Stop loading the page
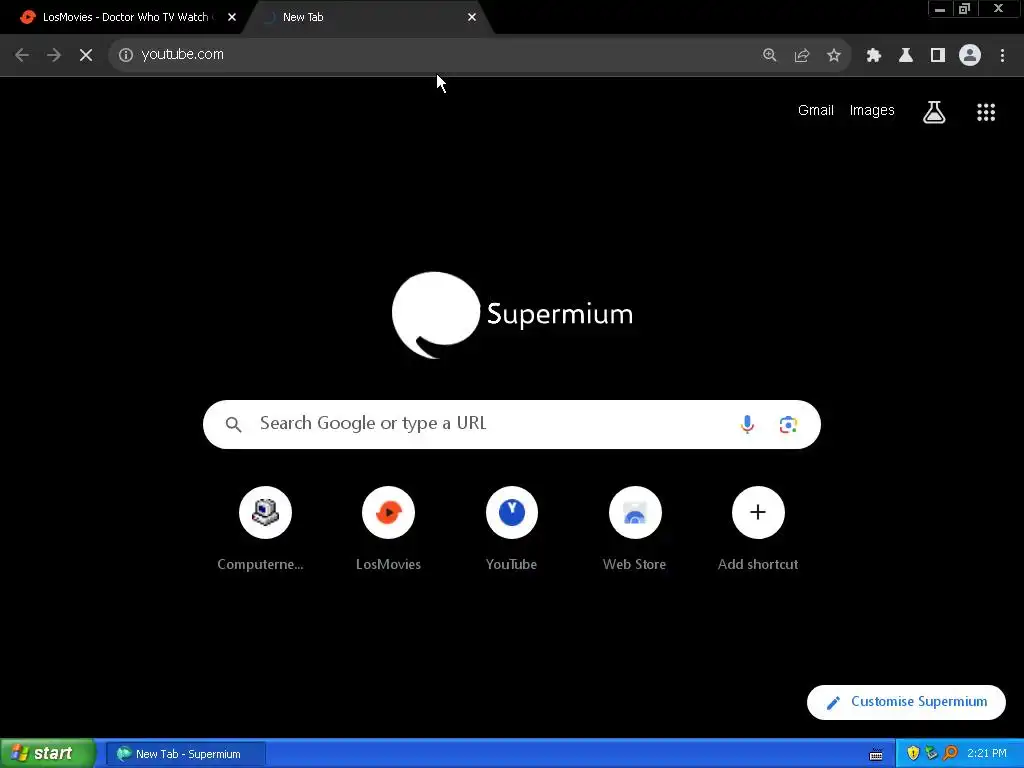 [x=86, y=55]
